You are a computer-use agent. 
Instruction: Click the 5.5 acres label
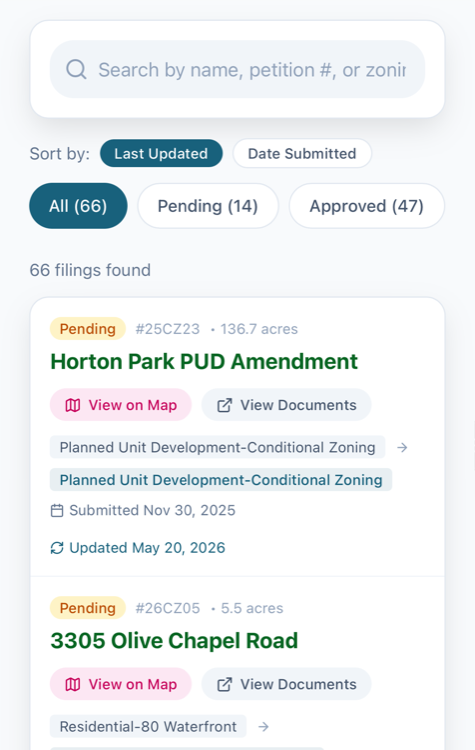[252, 608]
